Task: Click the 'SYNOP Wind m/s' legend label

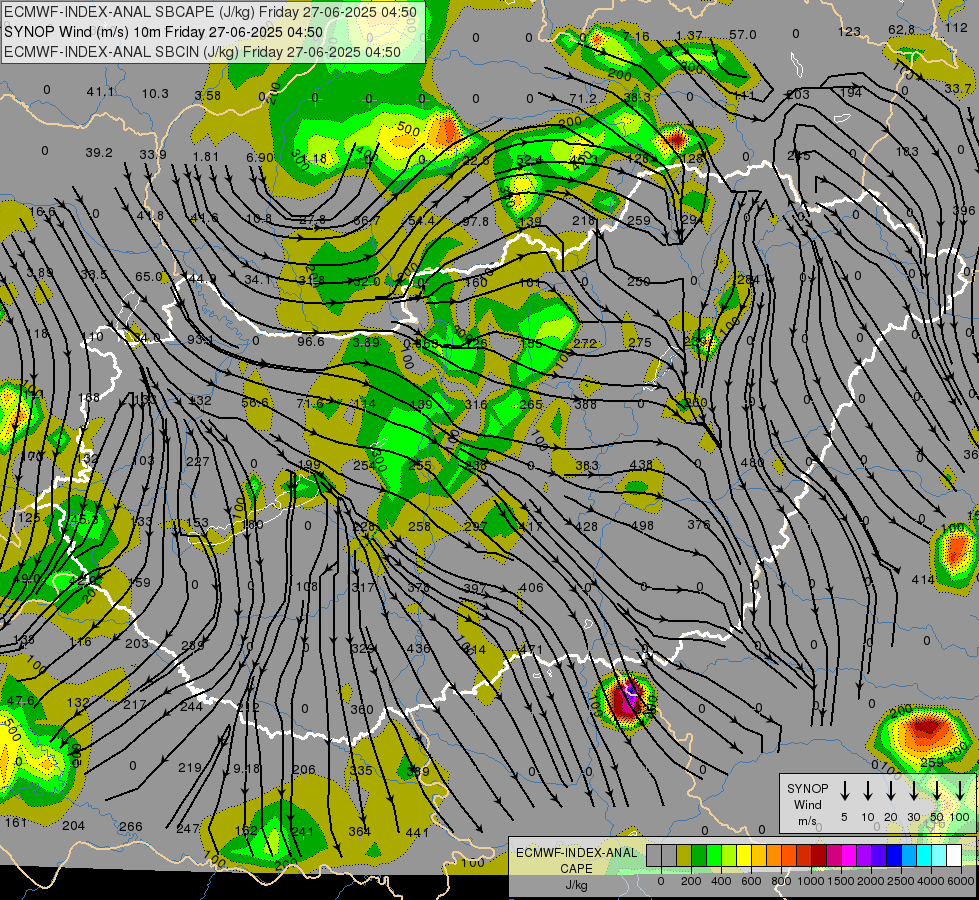Action: click(x=807, y=804)
